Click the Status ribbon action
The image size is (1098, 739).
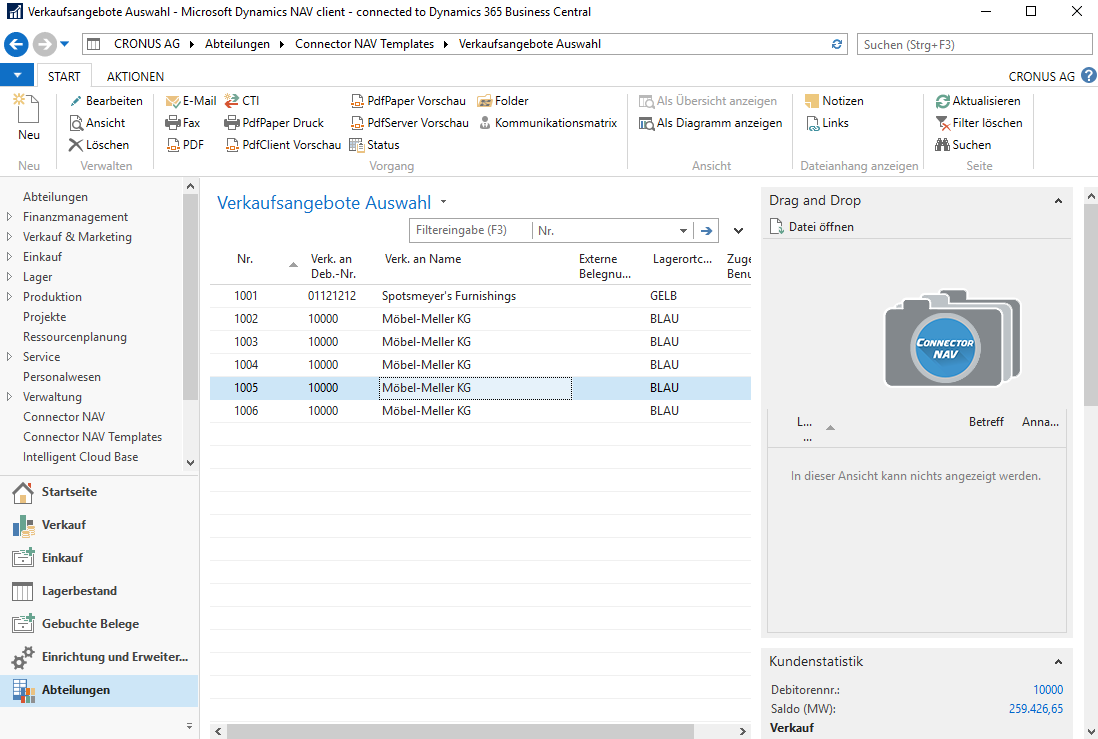point(374,145)
